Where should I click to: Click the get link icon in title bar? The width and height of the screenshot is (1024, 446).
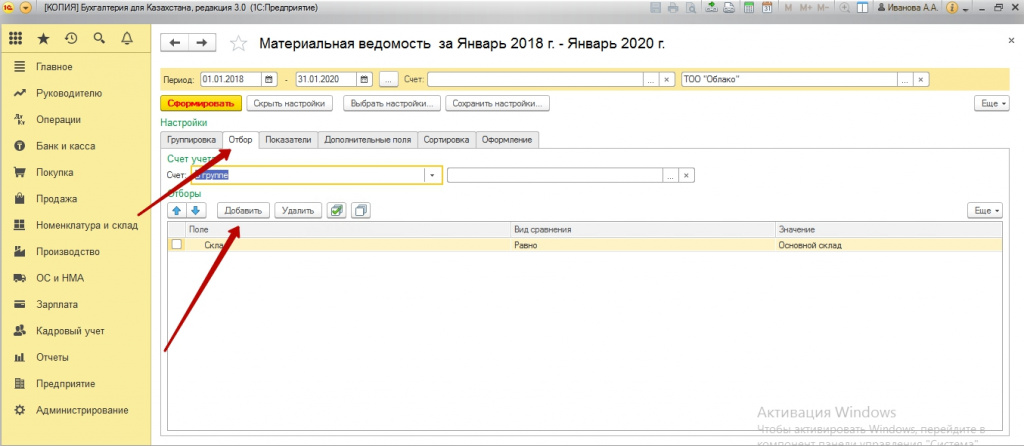(712, 8)
